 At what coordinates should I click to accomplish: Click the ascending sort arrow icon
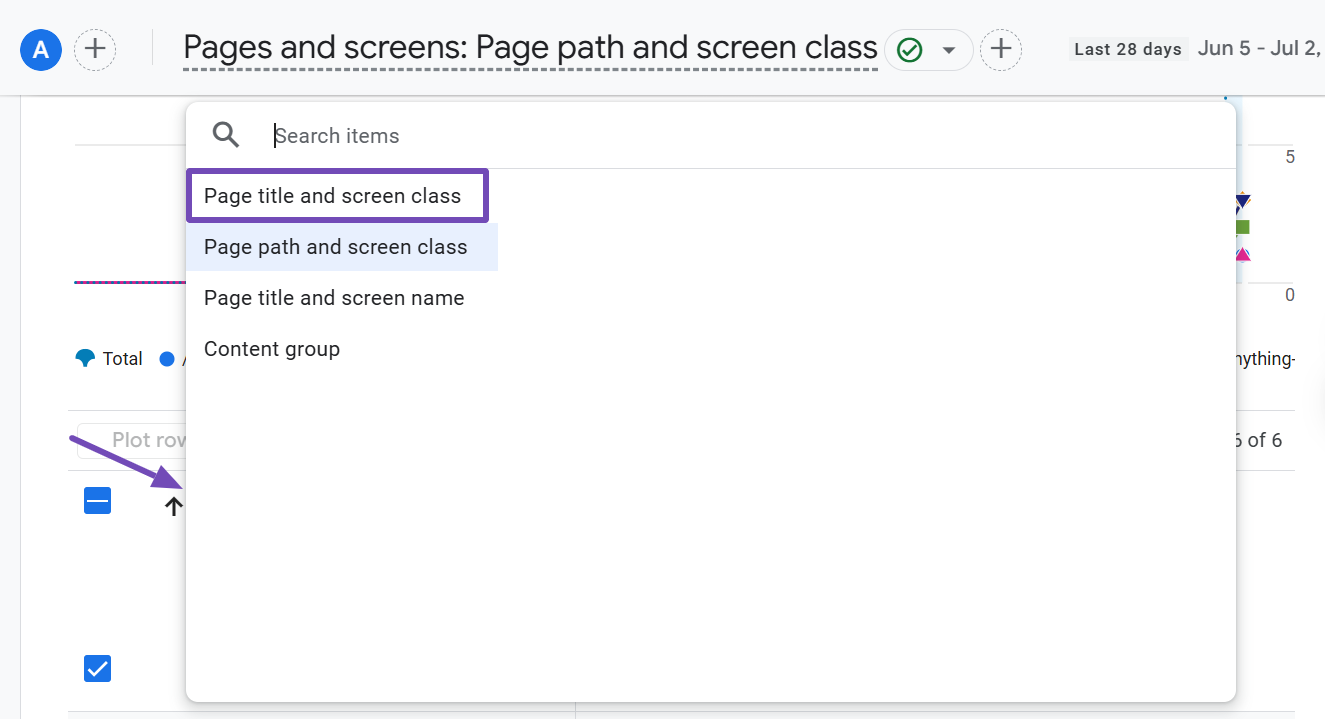(x=173, y=507)
